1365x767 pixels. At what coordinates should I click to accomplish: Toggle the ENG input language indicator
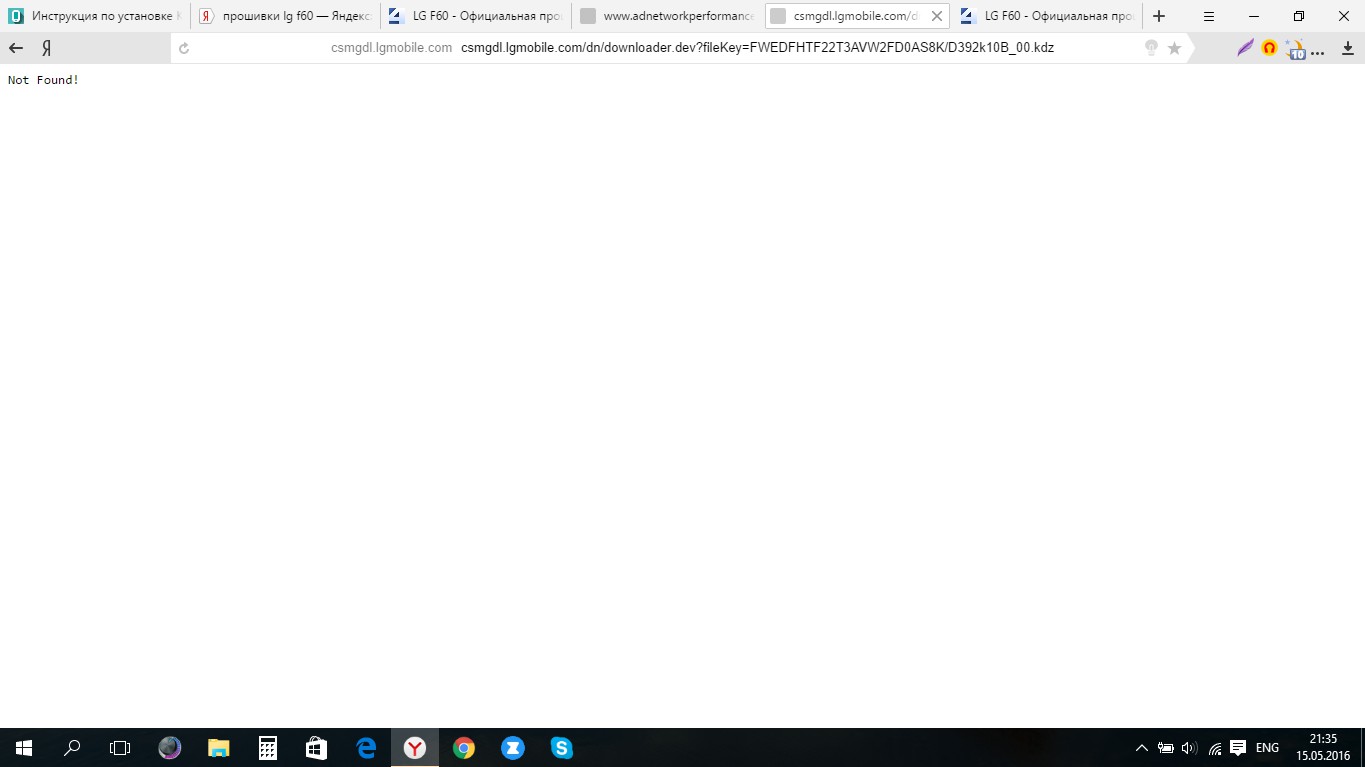[x=1267, y=748]
